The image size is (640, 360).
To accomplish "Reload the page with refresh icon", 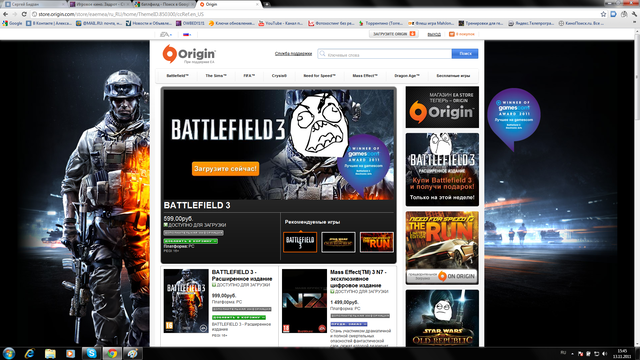I will click(x=24, y=14).
